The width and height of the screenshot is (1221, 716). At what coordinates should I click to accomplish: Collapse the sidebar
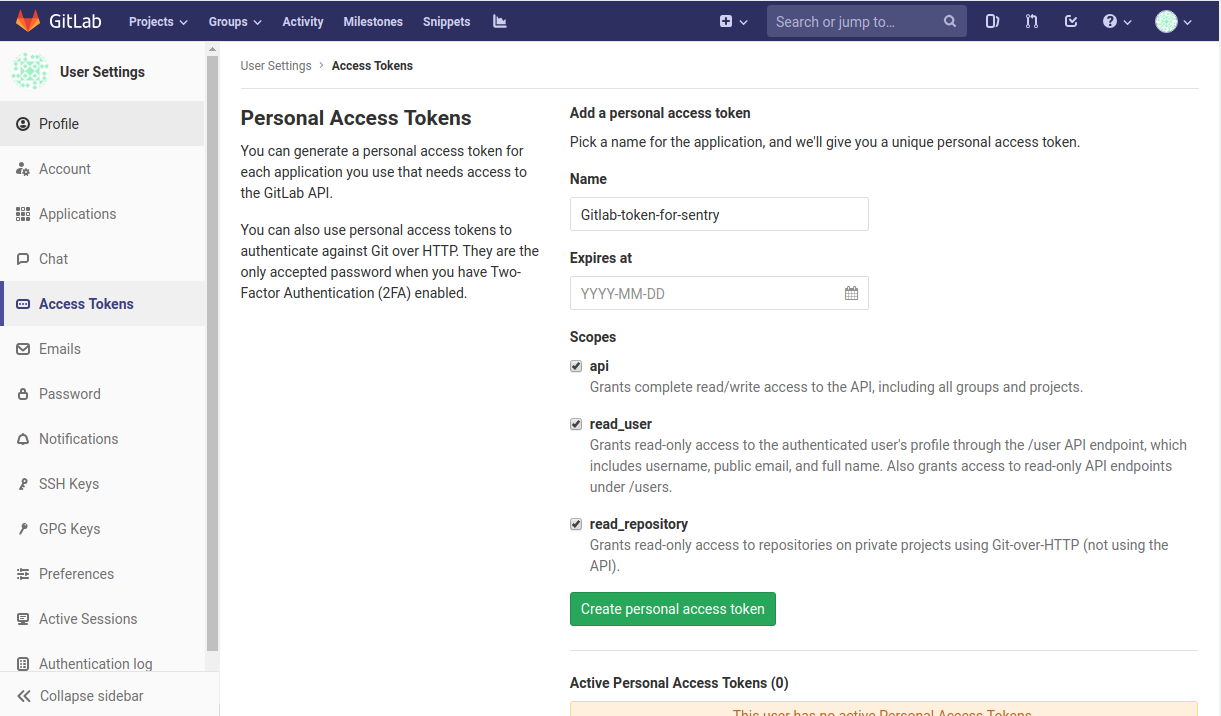(109, 696)
